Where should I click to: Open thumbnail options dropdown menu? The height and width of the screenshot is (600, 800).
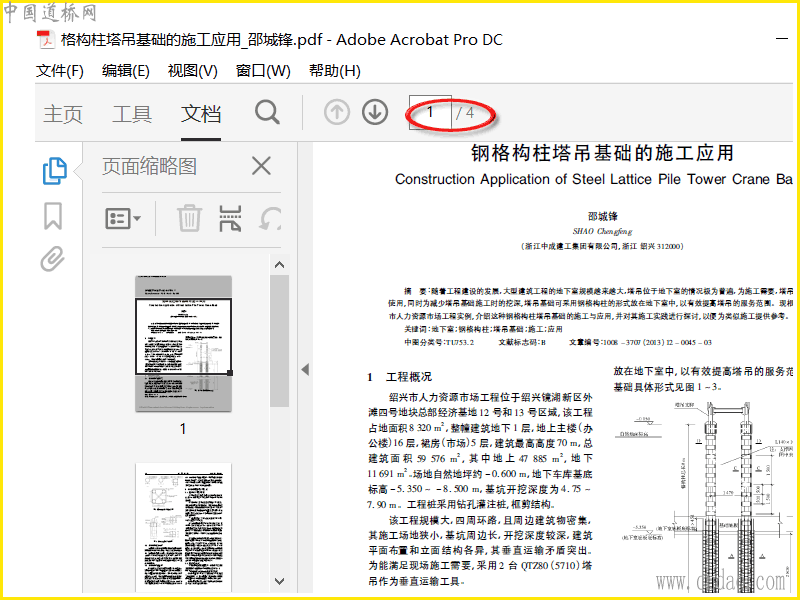coord(122,219)
